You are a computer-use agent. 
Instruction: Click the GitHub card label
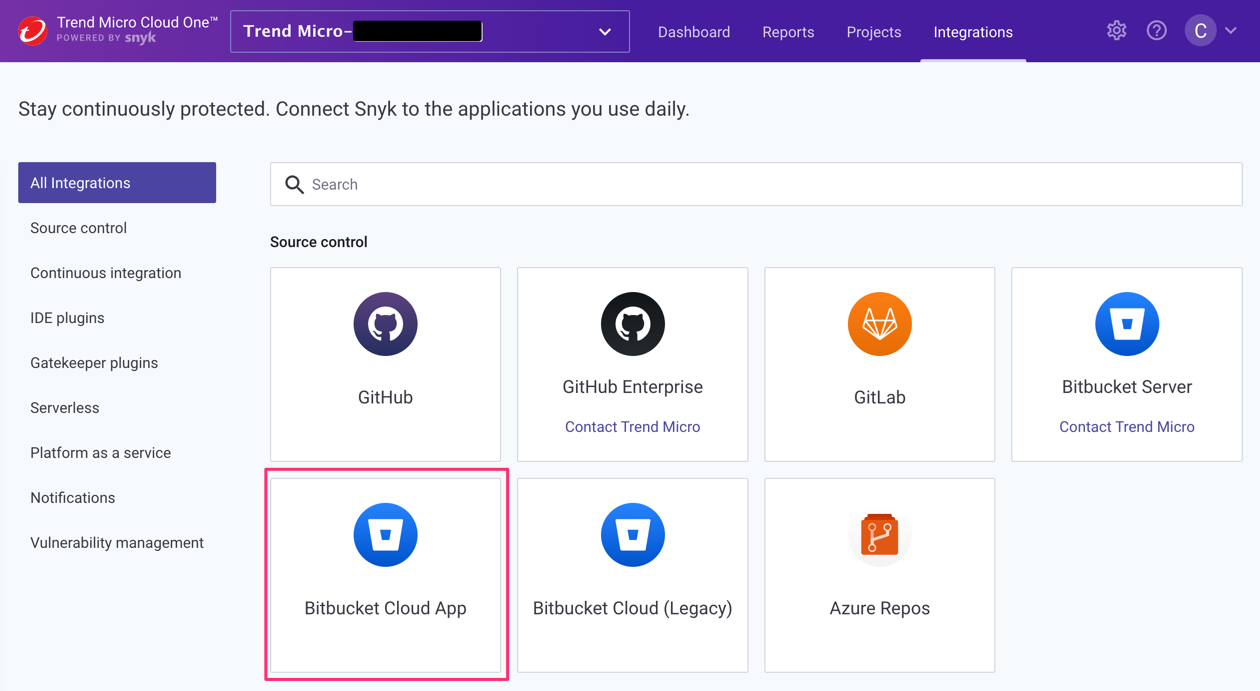click(385, 397)
